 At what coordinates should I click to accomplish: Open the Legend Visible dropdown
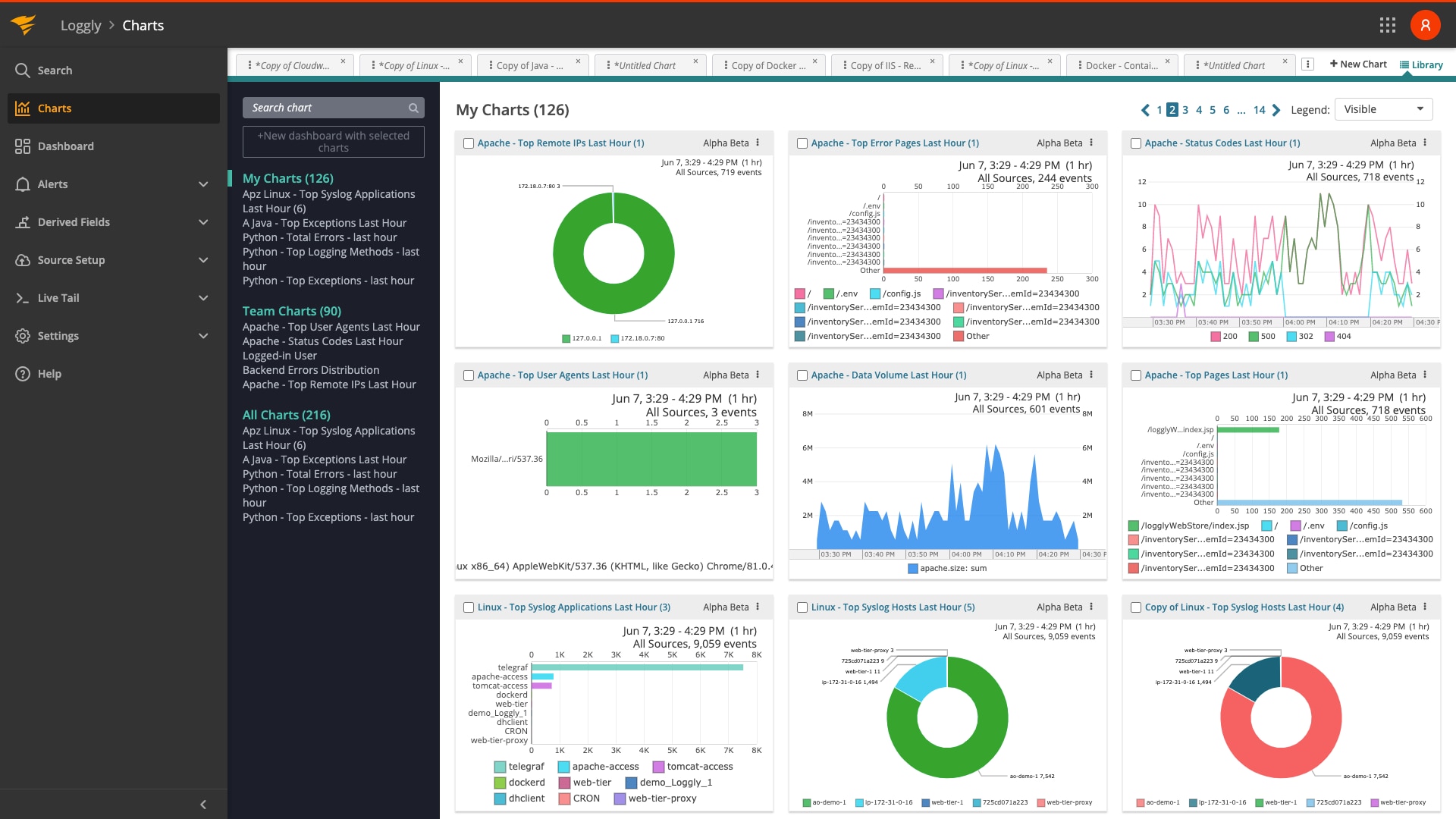click(x=1383, y=108)
